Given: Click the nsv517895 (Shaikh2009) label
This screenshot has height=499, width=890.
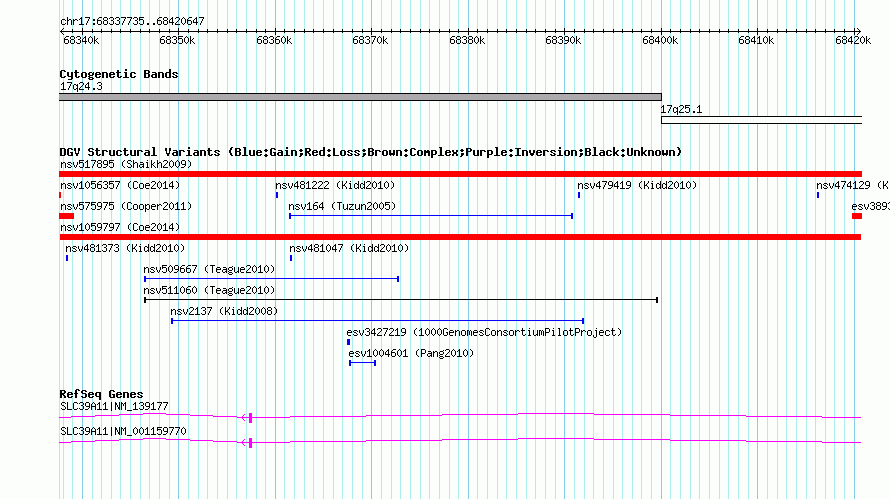Looking at the screenshot, I should pos(126,164).
